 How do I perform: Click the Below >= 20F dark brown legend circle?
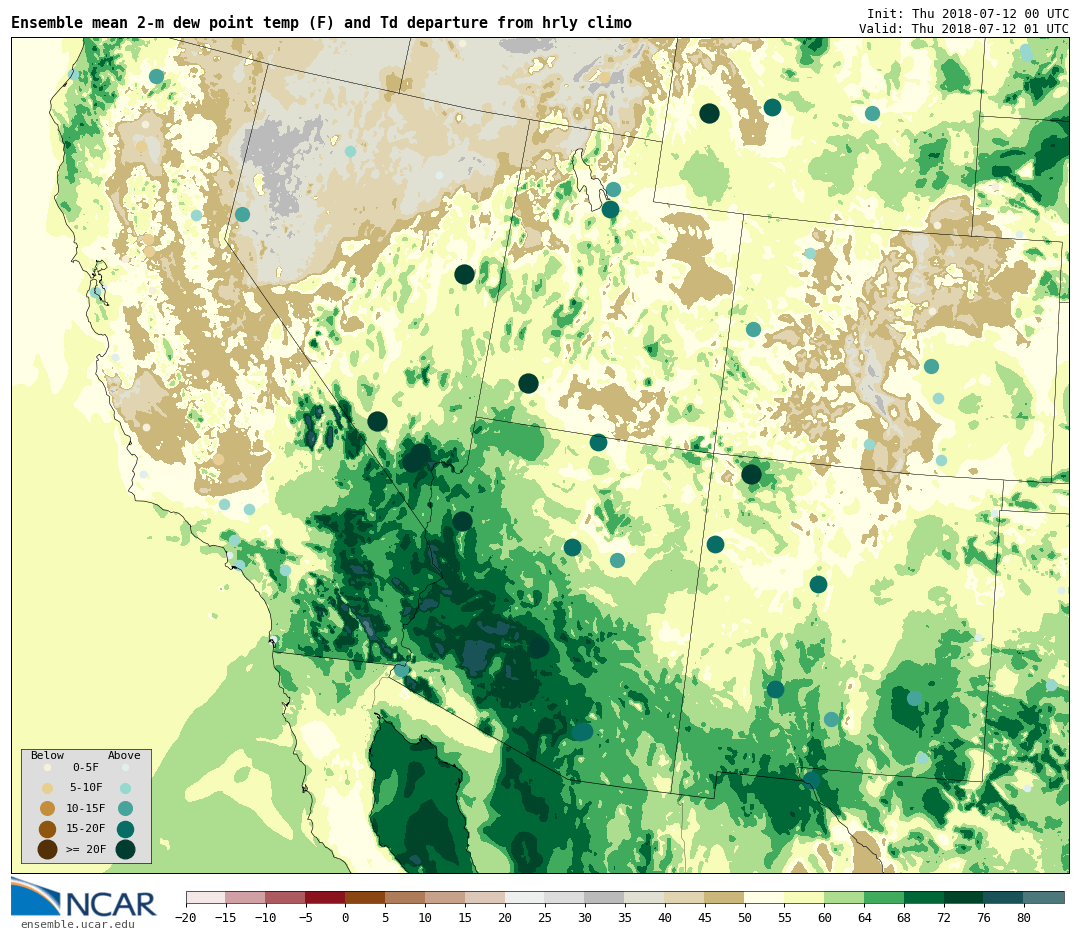47,849
